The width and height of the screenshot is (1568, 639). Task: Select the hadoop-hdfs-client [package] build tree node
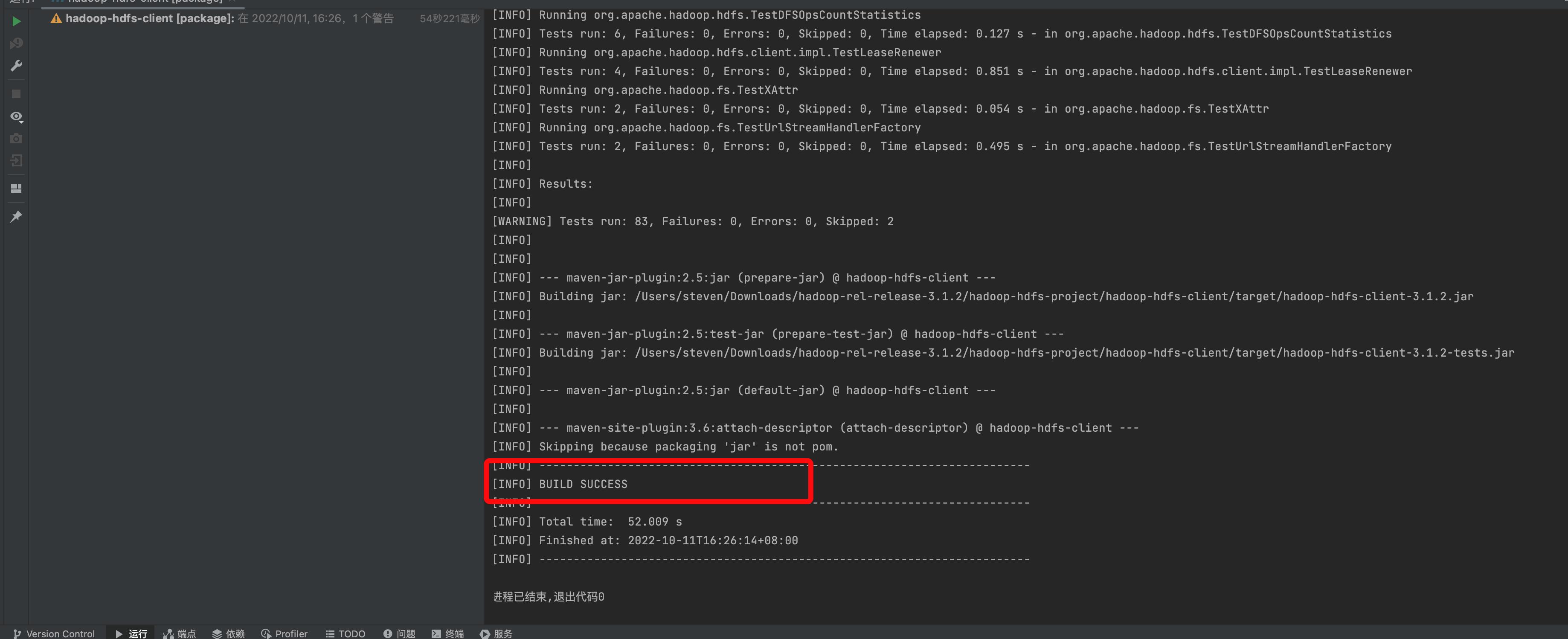pos(256,19)
